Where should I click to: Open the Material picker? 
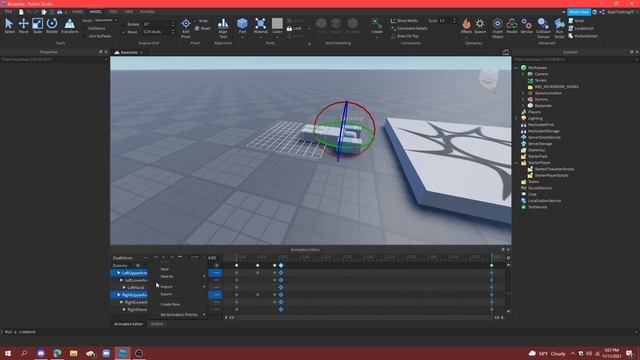(260, 26)
